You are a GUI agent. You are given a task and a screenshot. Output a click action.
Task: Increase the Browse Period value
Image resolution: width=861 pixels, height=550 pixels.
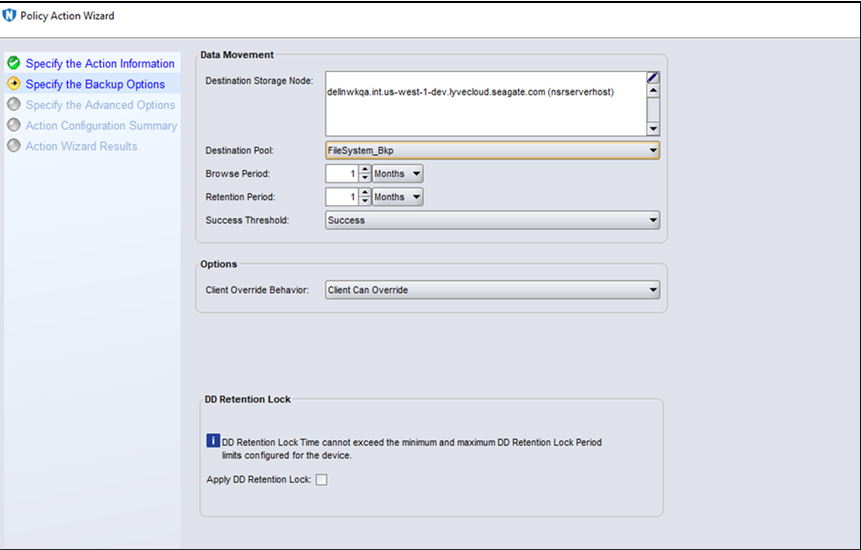pyautogui.click(x=365, y=170)
